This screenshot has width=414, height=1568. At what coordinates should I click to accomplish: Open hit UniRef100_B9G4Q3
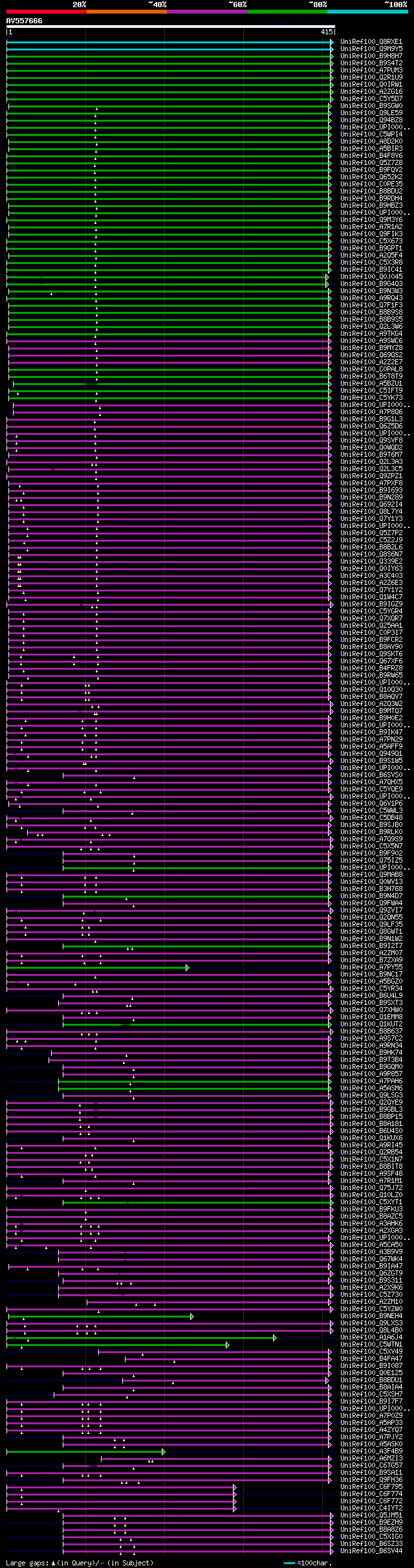[x=371, y=283]
